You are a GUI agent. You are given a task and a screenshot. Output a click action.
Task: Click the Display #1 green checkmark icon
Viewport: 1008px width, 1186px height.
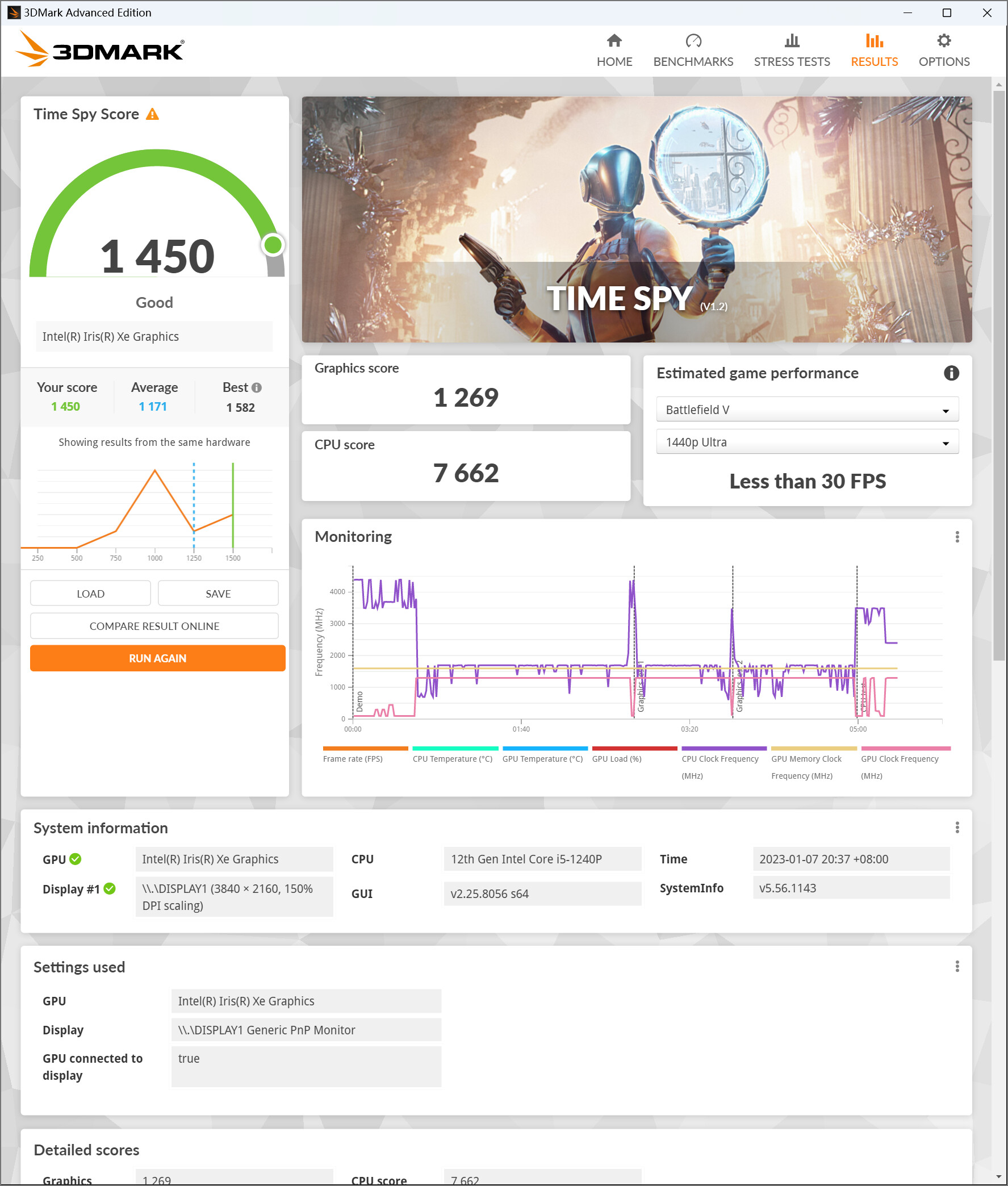click(110, 889)
